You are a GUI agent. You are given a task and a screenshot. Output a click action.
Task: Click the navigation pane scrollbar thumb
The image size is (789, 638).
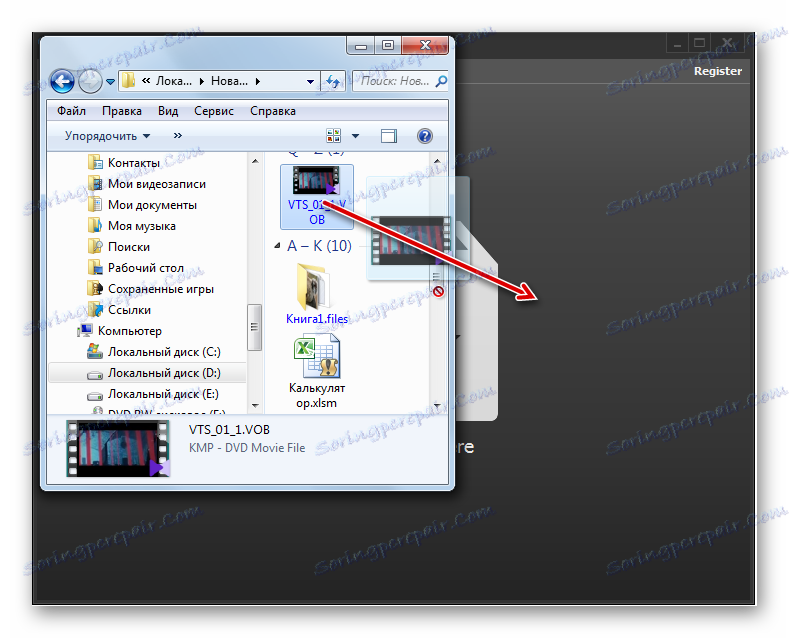tap(255, 327)
